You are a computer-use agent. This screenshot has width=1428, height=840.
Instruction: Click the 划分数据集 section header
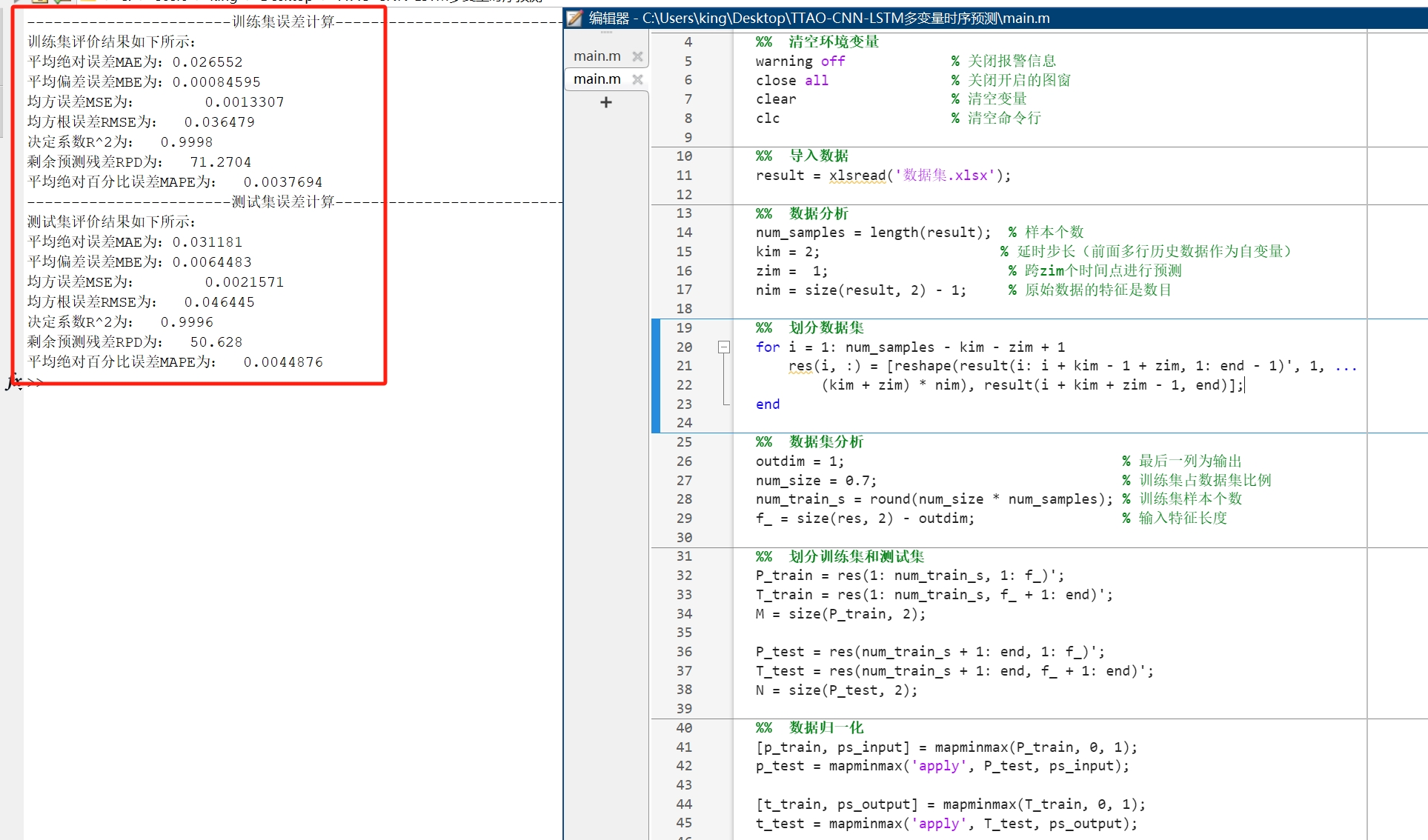[826, 327]
